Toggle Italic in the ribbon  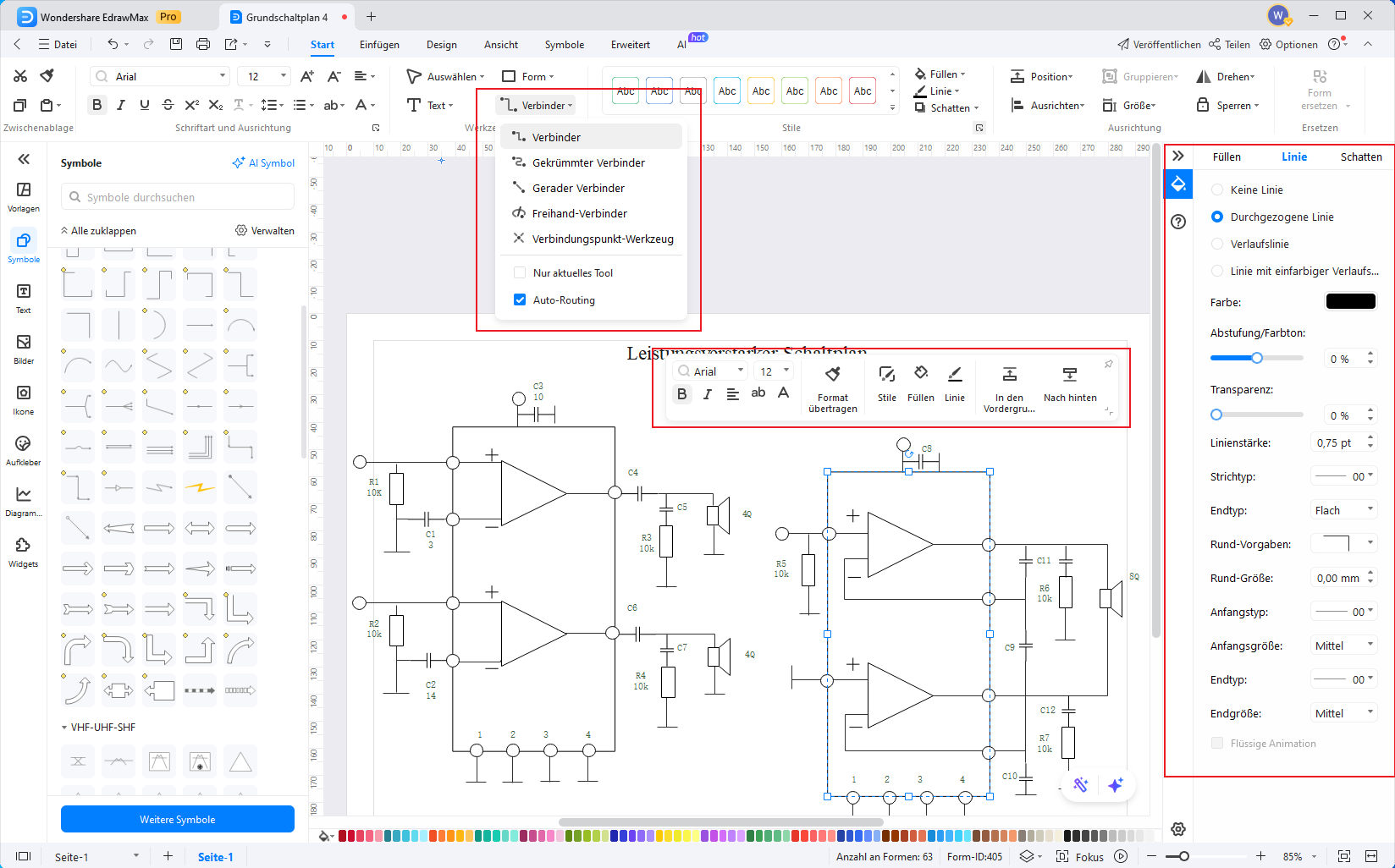click(120, 105)
